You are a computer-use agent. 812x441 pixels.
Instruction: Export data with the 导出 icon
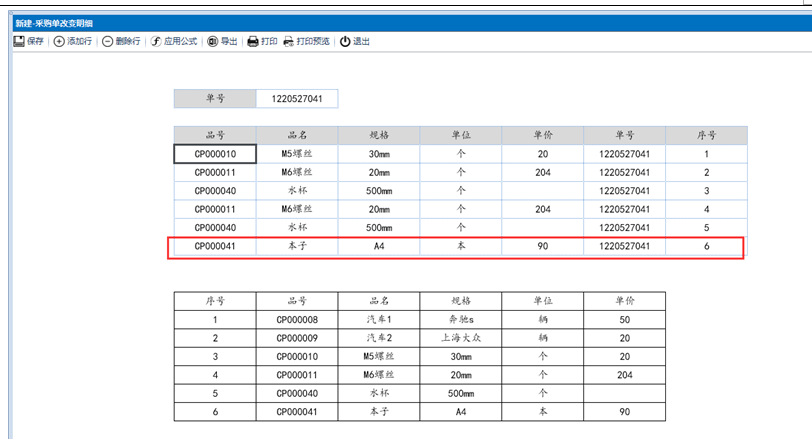click(x=212, y=41)
